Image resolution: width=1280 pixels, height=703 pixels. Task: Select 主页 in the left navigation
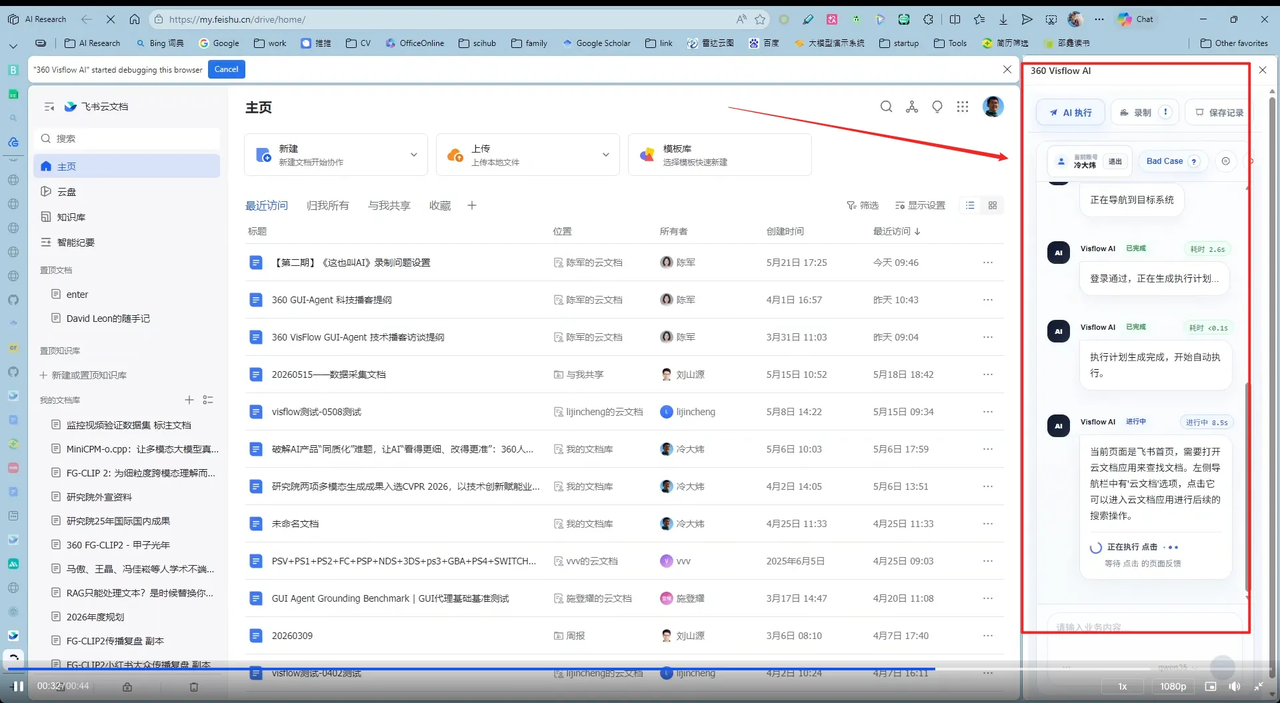coord(127,166)
